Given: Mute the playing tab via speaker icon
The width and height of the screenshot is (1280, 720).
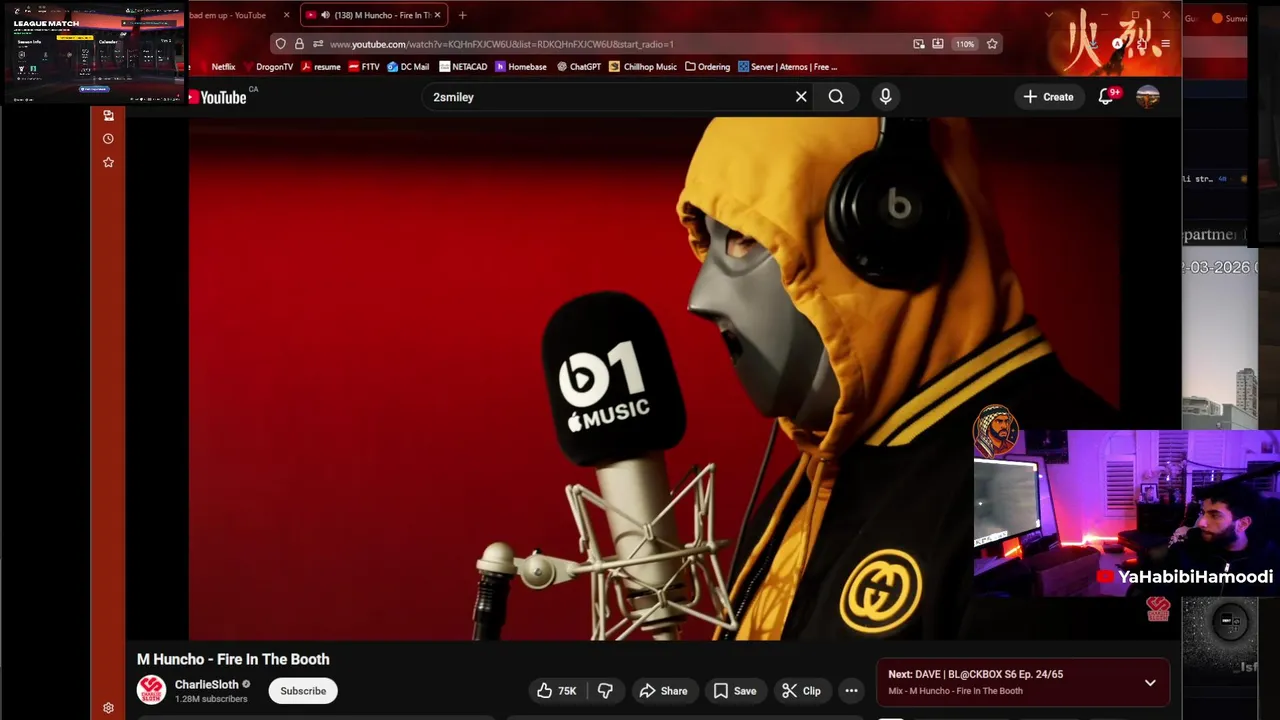Looking at the screenshot, I should (325, 15).
